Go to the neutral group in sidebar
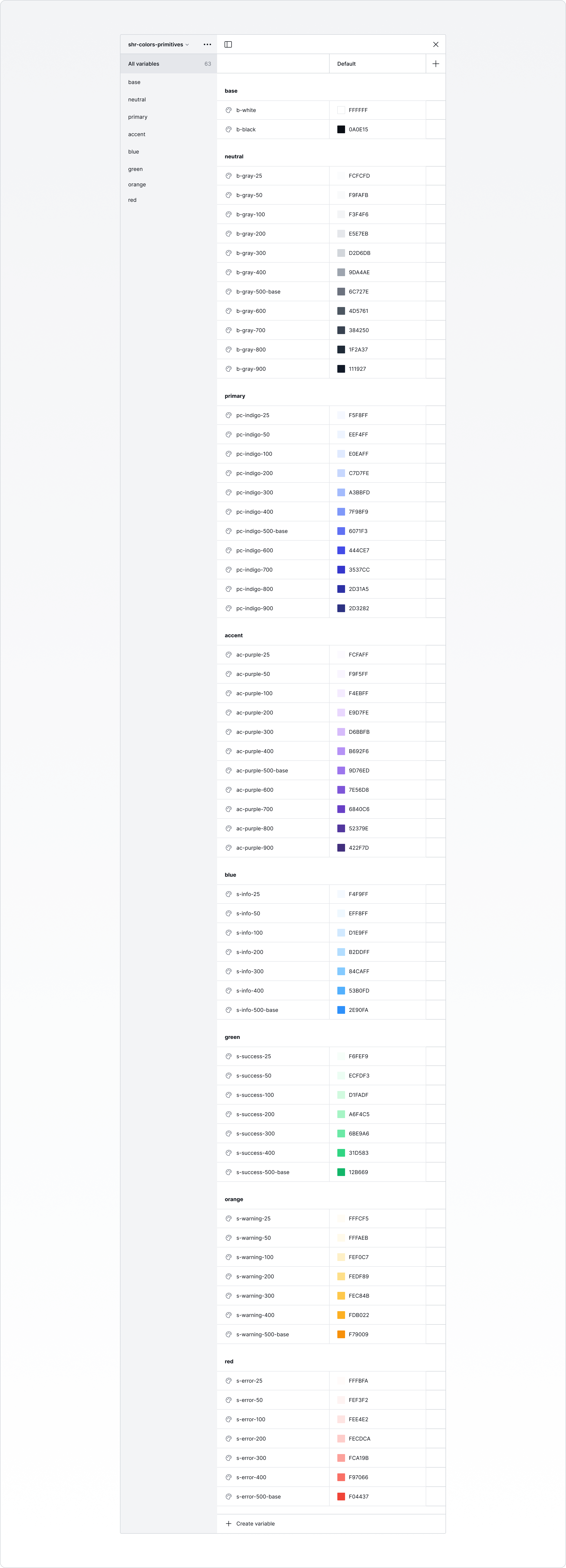The width and height of the screenshot is (566, 1568). point(137,100)
